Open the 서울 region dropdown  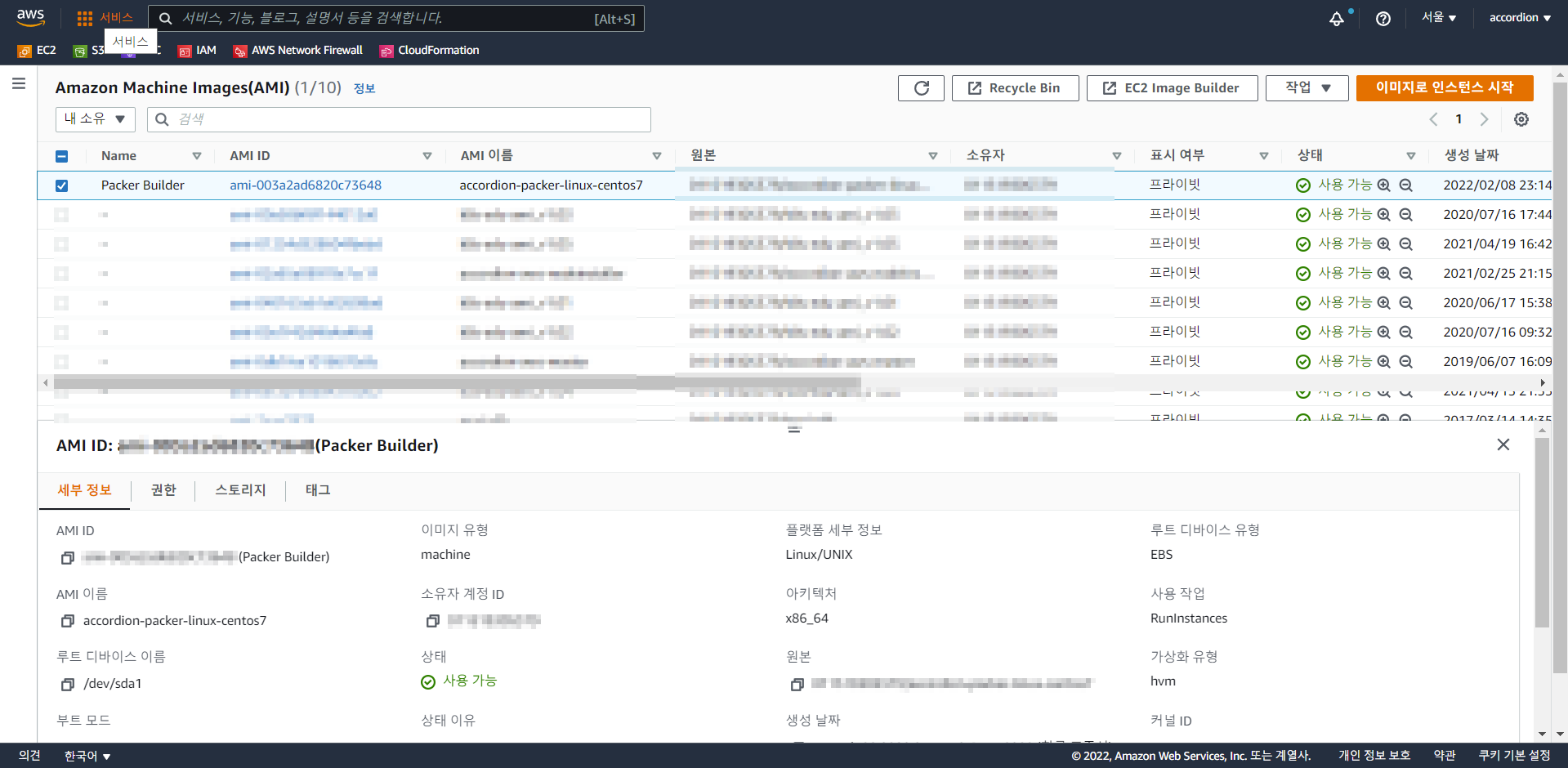pyautogui.click(x=1439, y=17)
